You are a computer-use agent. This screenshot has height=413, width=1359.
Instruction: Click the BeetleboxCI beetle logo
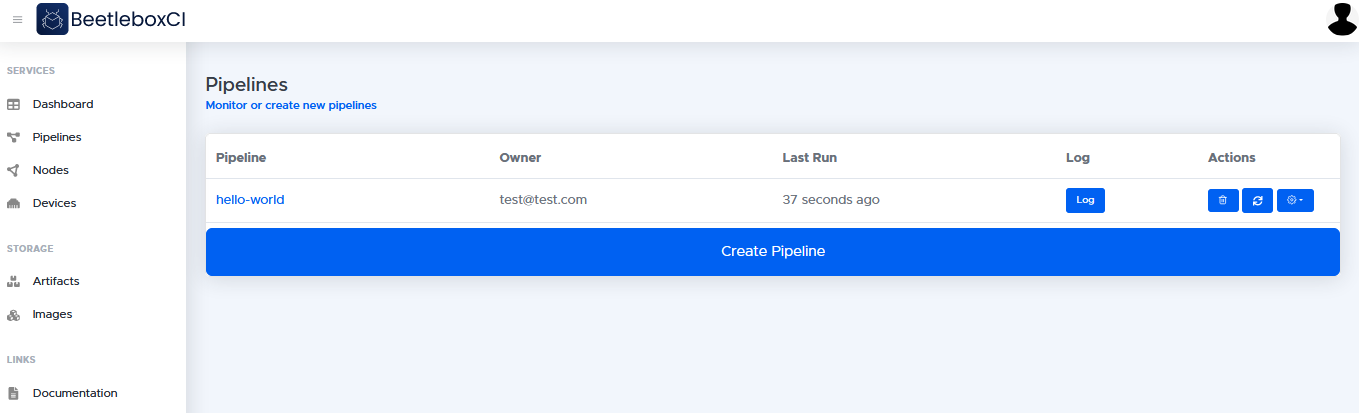click(x=52, y=19)
